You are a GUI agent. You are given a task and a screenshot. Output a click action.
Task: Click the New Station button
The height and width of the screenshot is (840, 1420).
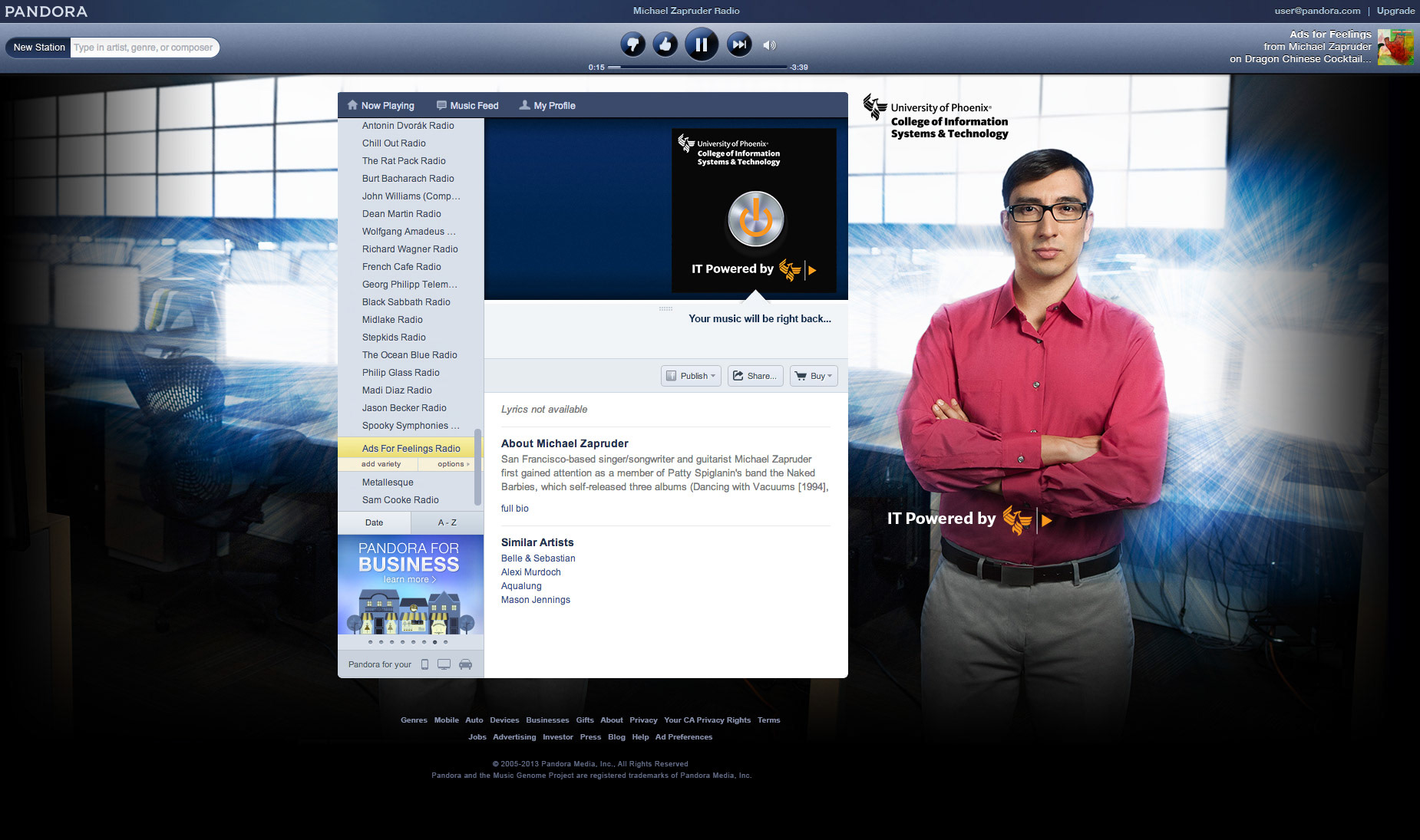pyautogui.click(x=39, y=48)
